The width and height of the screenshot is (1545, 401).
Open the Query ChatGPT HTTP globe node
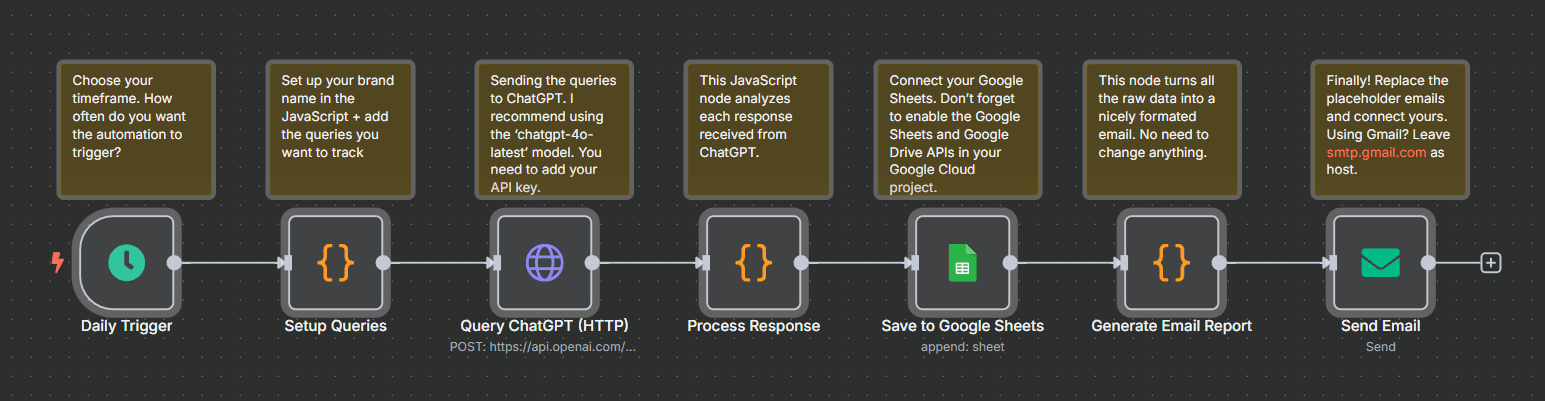[x=545, y=263]
